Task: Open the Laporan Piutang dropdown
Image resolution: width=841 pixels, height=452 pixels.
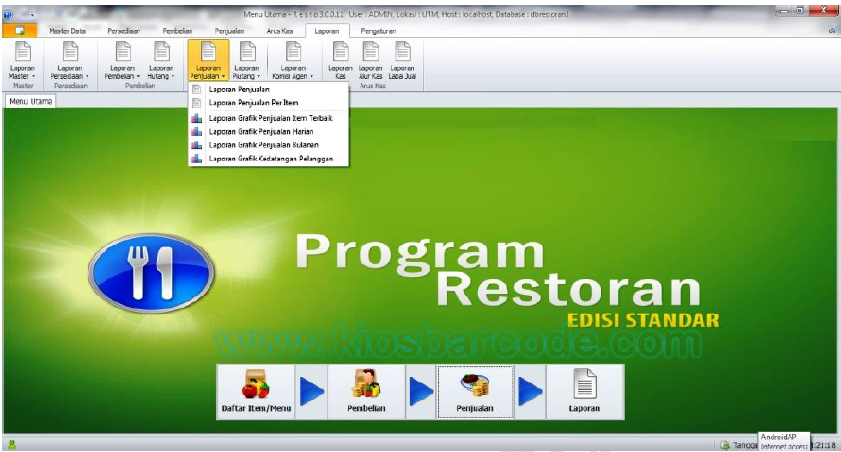Action: click(246, 60)
